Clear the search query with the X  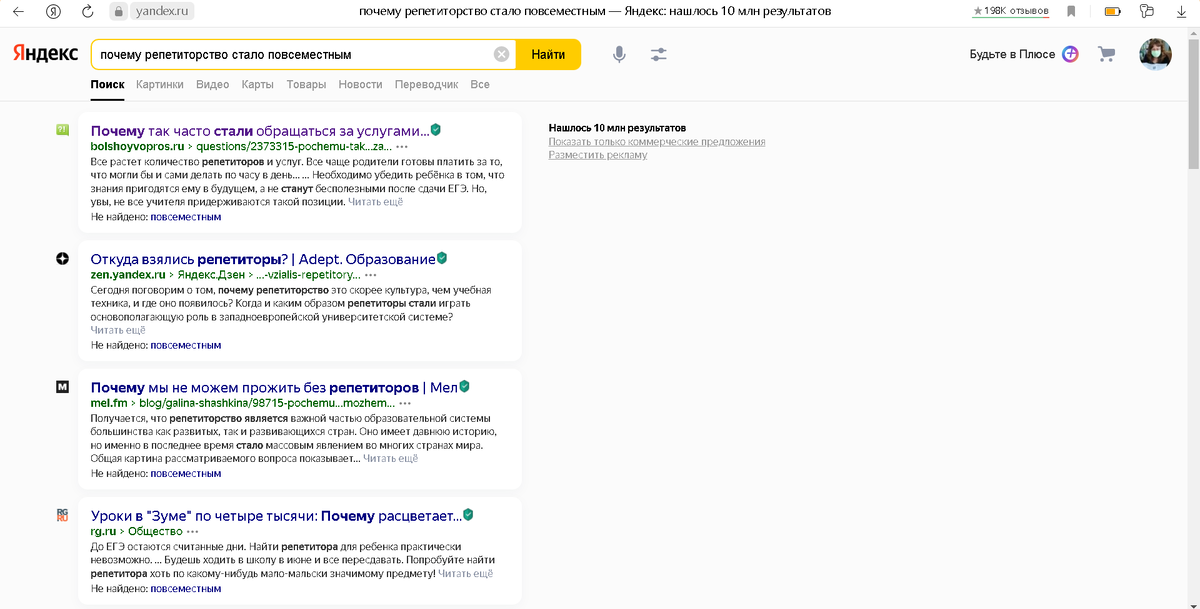[x=502, y=54]
